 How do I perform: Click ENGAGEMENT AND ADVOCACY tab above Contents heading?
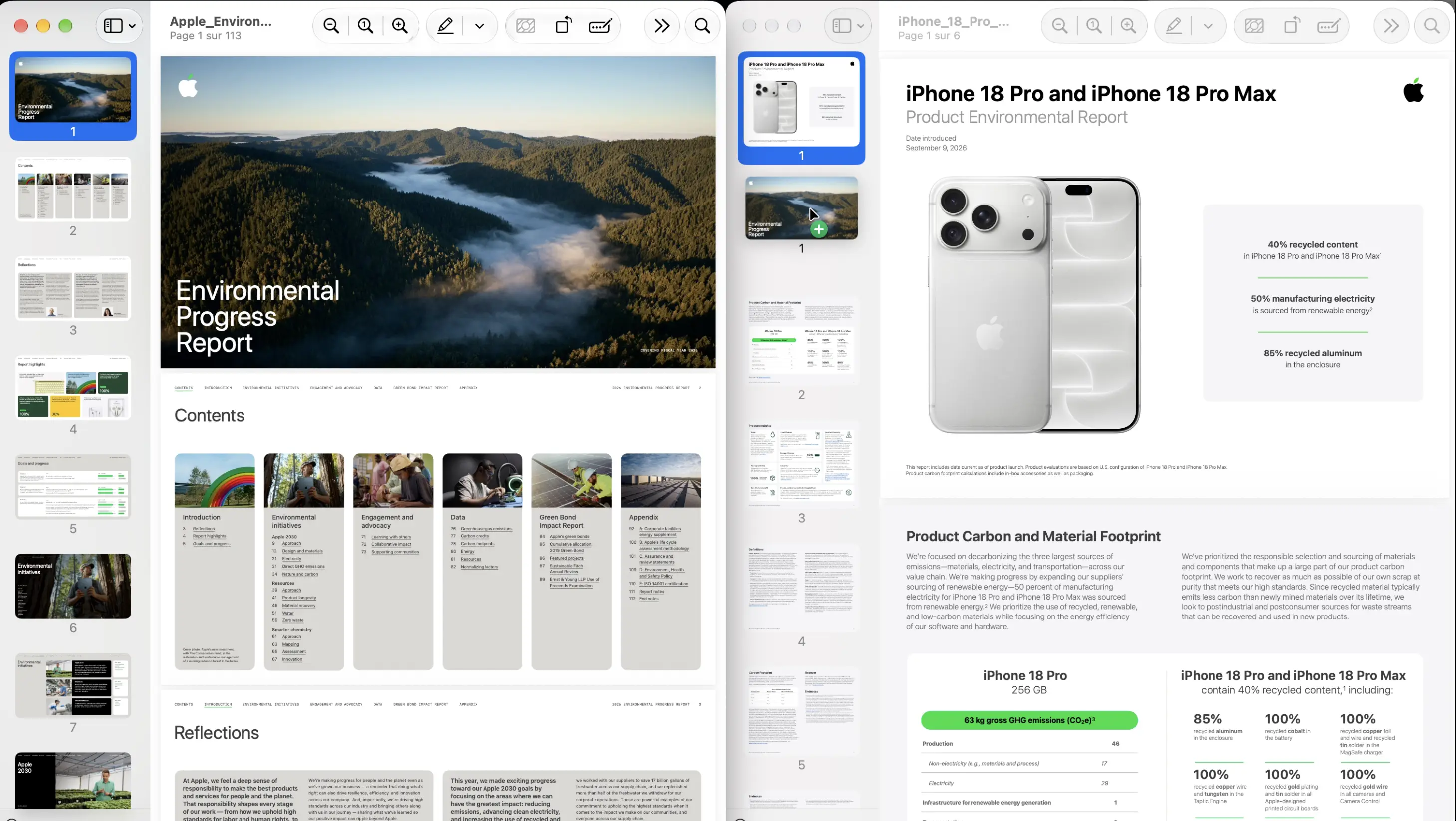(x=336, y=388)
